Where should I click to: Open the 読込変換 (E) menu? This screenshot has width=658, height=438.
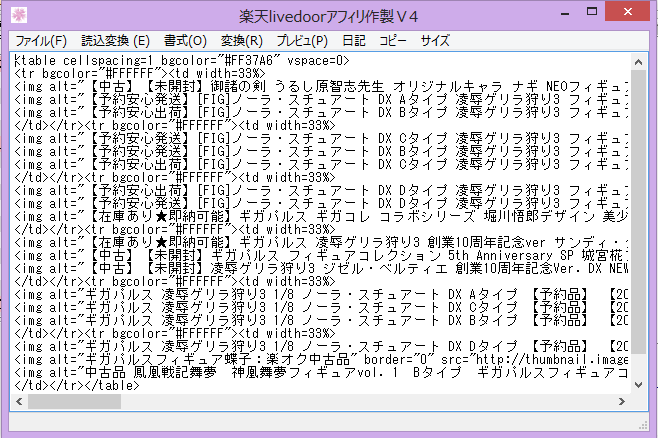(115, 41)
